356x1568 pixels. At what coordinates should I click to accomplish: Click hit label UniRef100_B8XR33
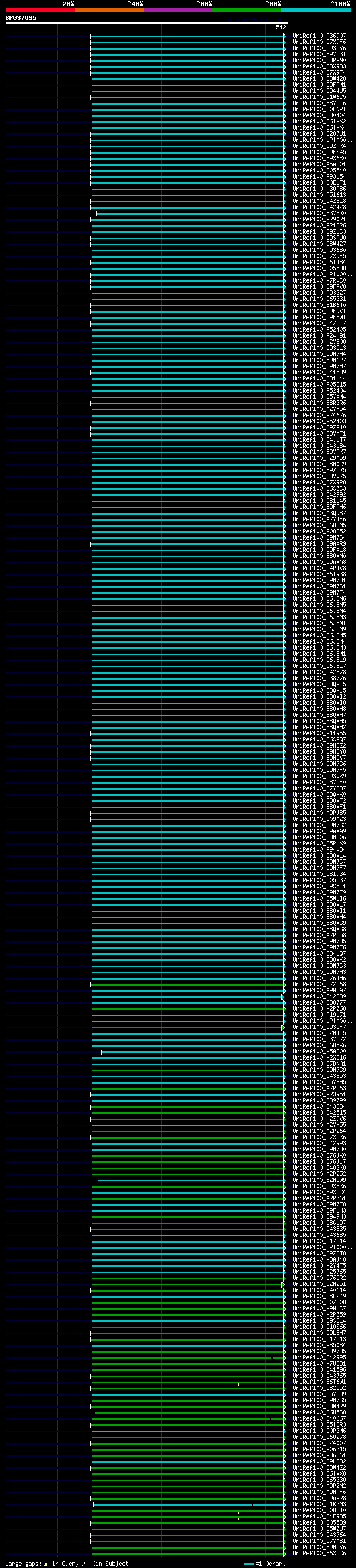(x=319, y=66)
